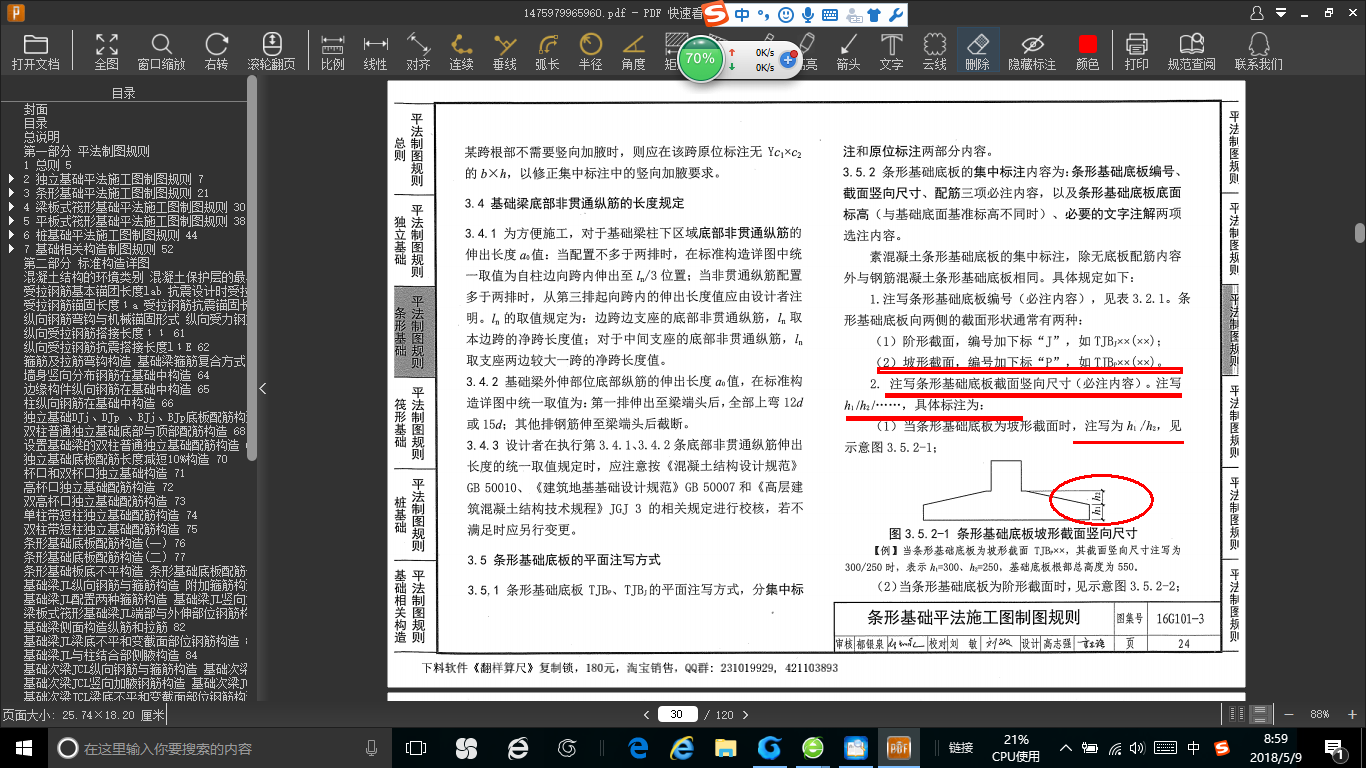
Task: Select the 角度 angle measure tool
Action: pyautogui.click(x=633, y=52)
